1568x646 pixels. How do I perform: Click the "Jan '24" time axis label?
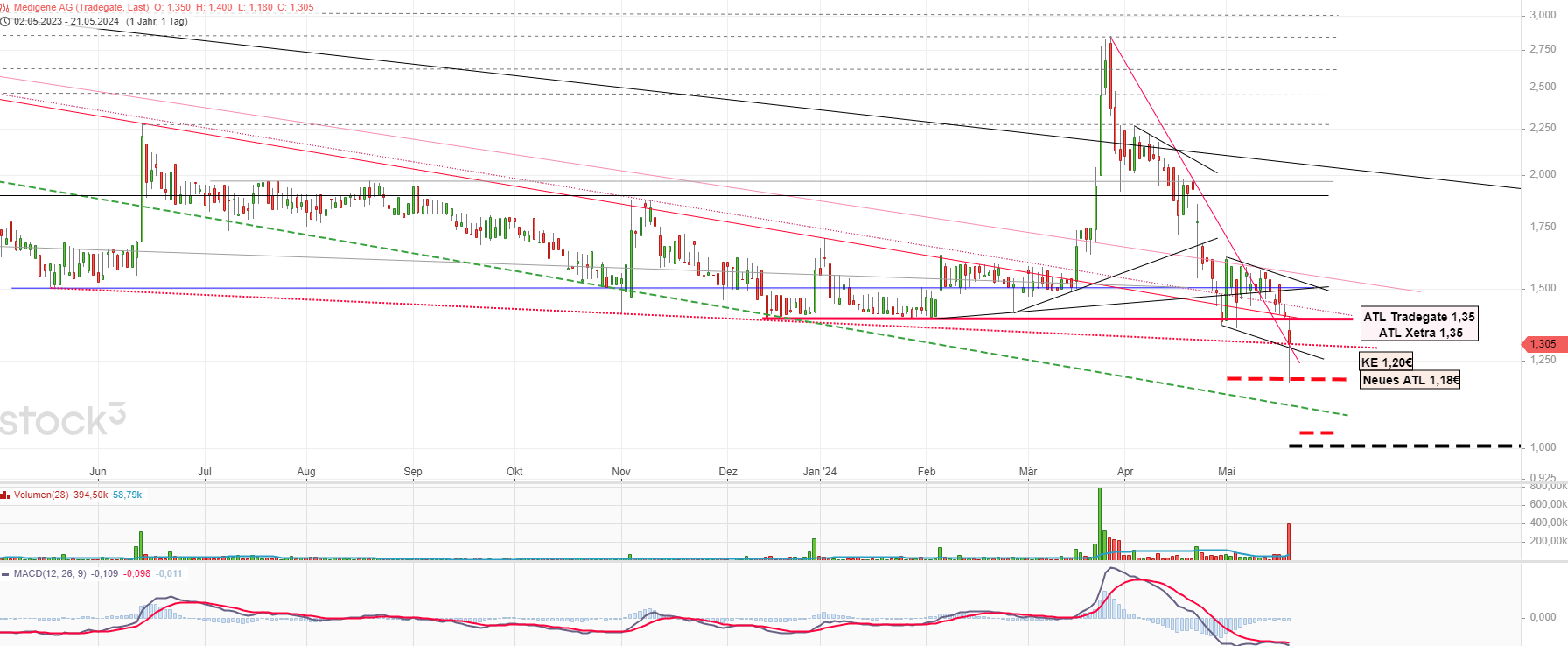tap(820, 472)
